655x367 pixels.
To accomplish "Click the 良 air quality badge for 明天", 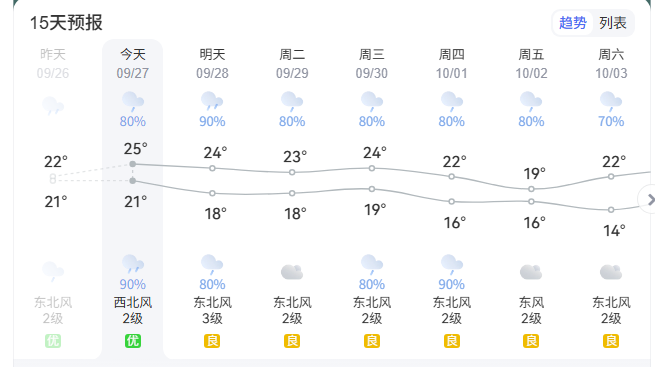I will coord(212,341).
